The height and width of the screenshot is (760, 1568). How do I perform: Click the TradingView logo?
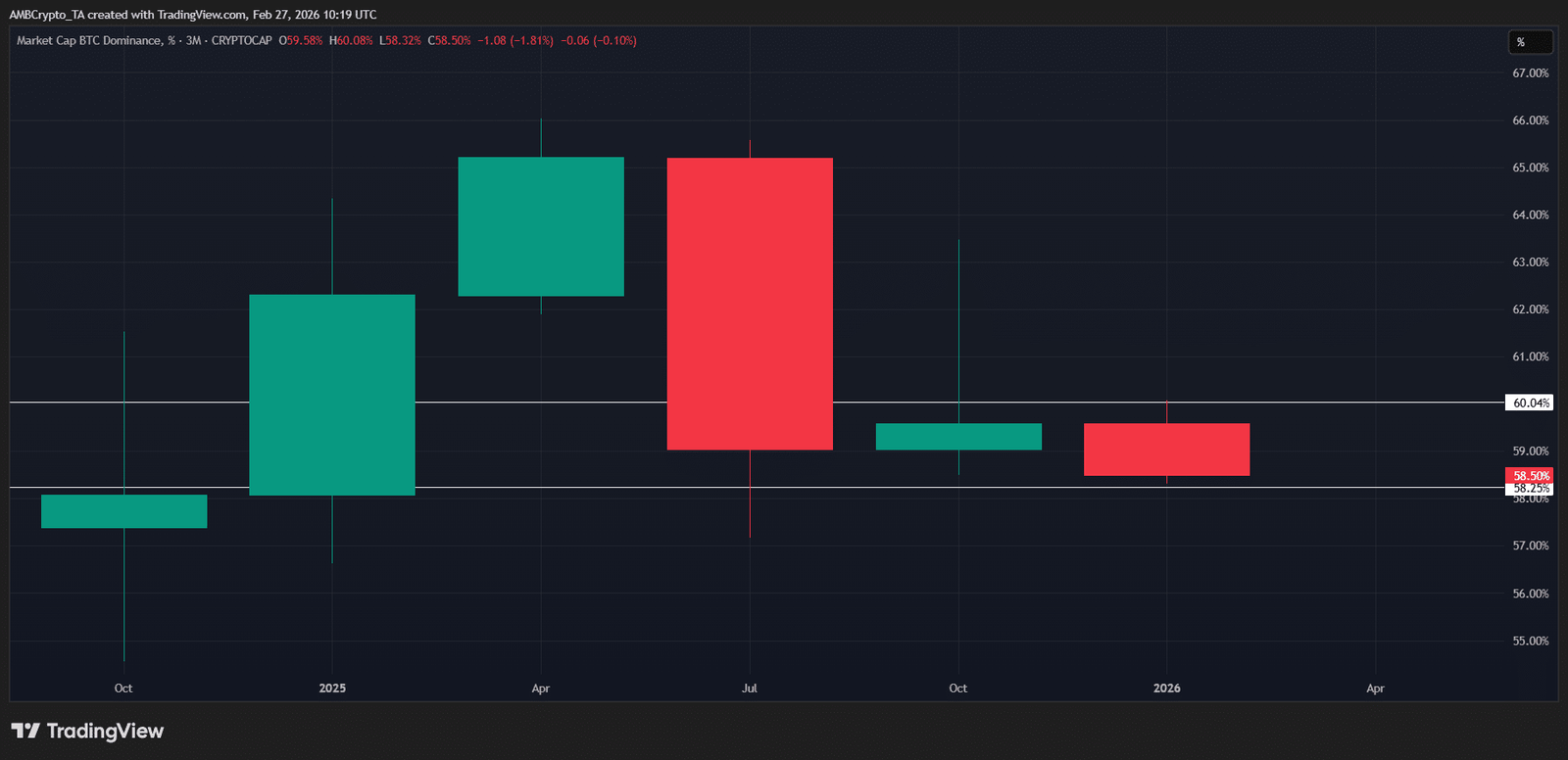tap(87, 732)
